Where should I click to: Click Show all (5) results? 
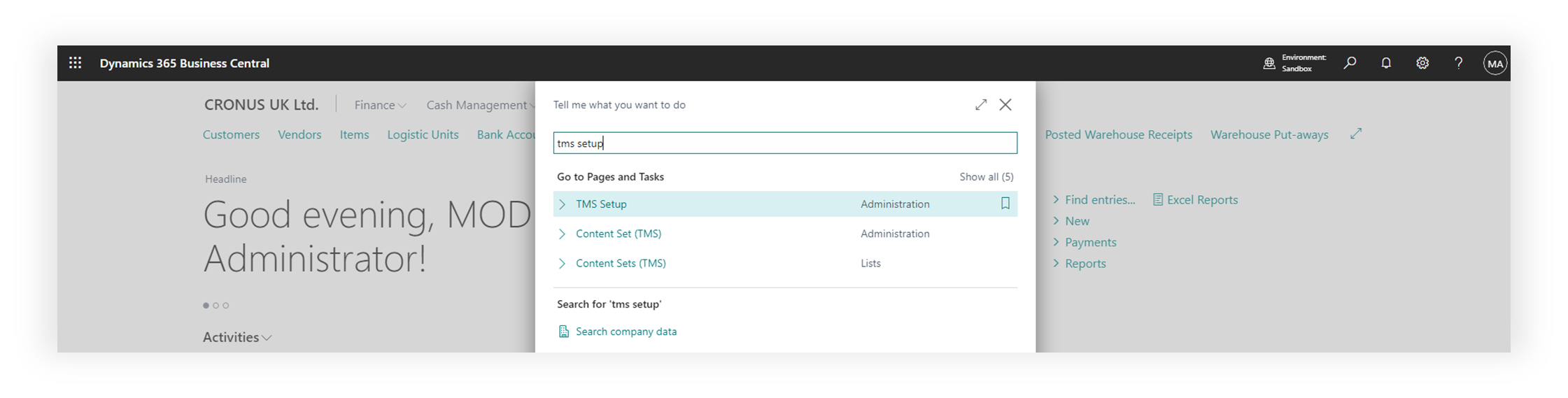(986, 177)
